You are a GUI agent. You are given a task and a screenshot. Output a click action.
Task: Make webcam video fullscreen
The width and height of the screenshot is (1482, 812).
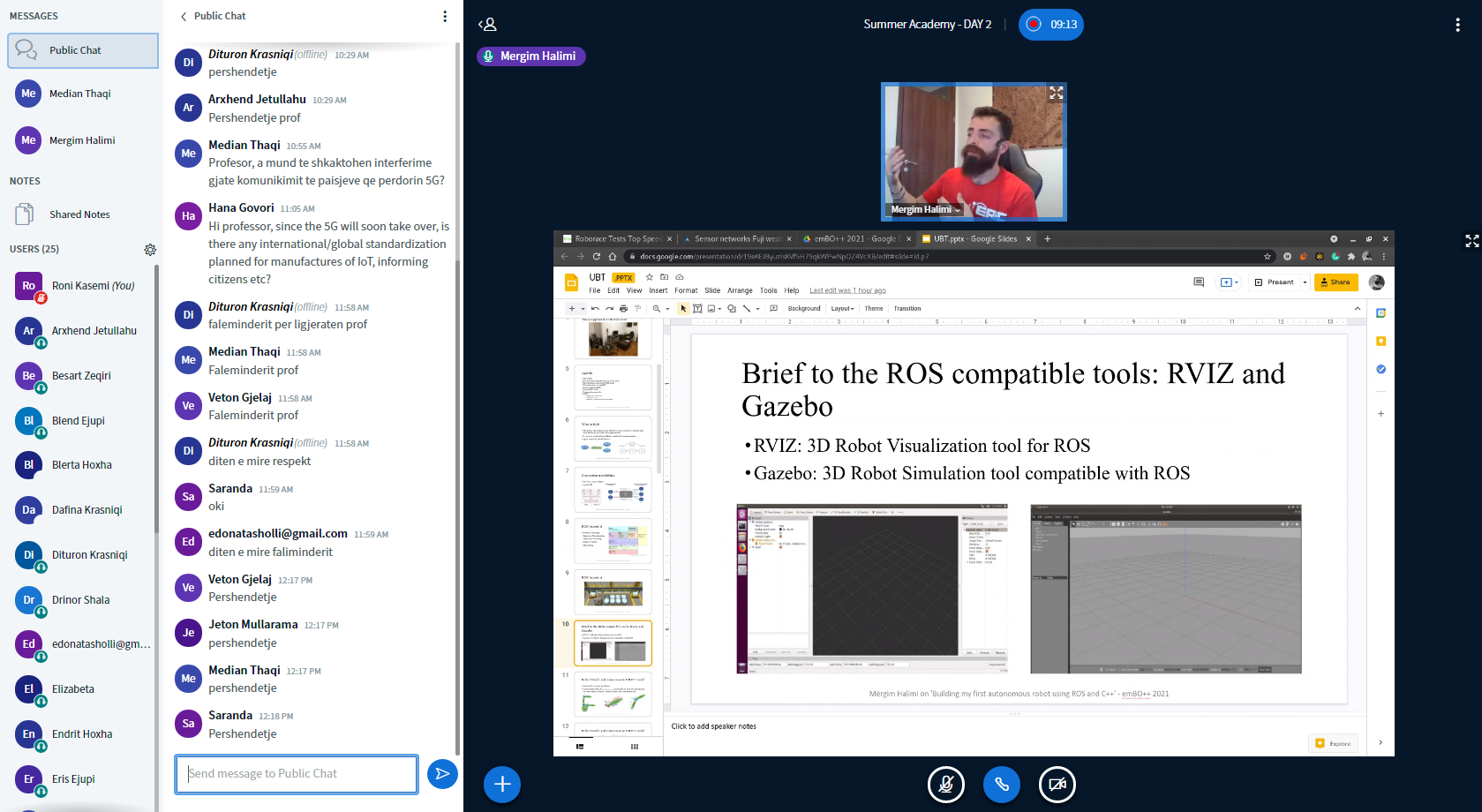click(x=1056, y=94)
